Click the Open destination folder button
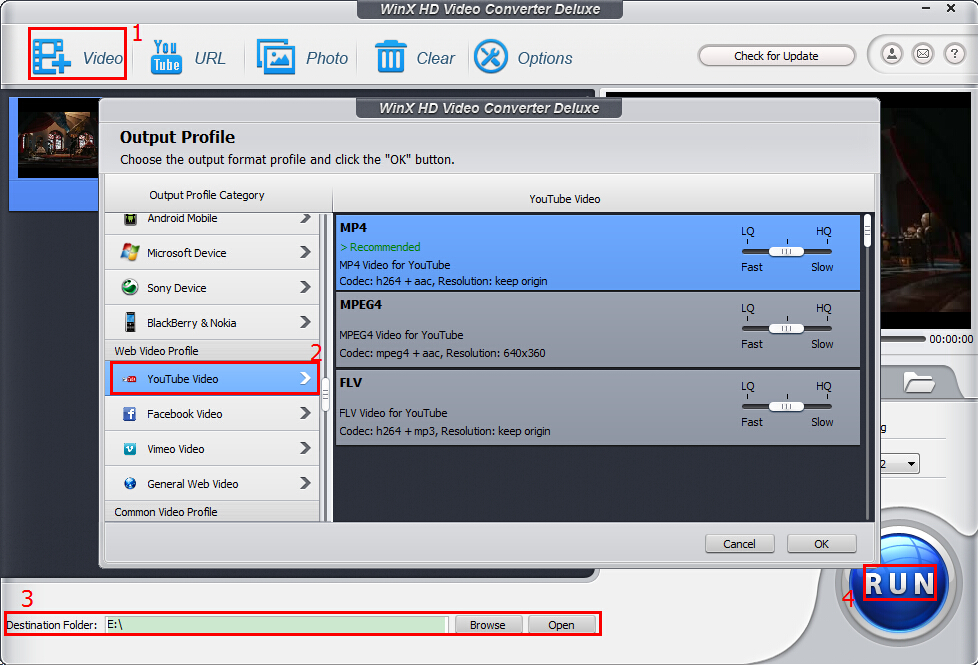 tap(561, 624)
